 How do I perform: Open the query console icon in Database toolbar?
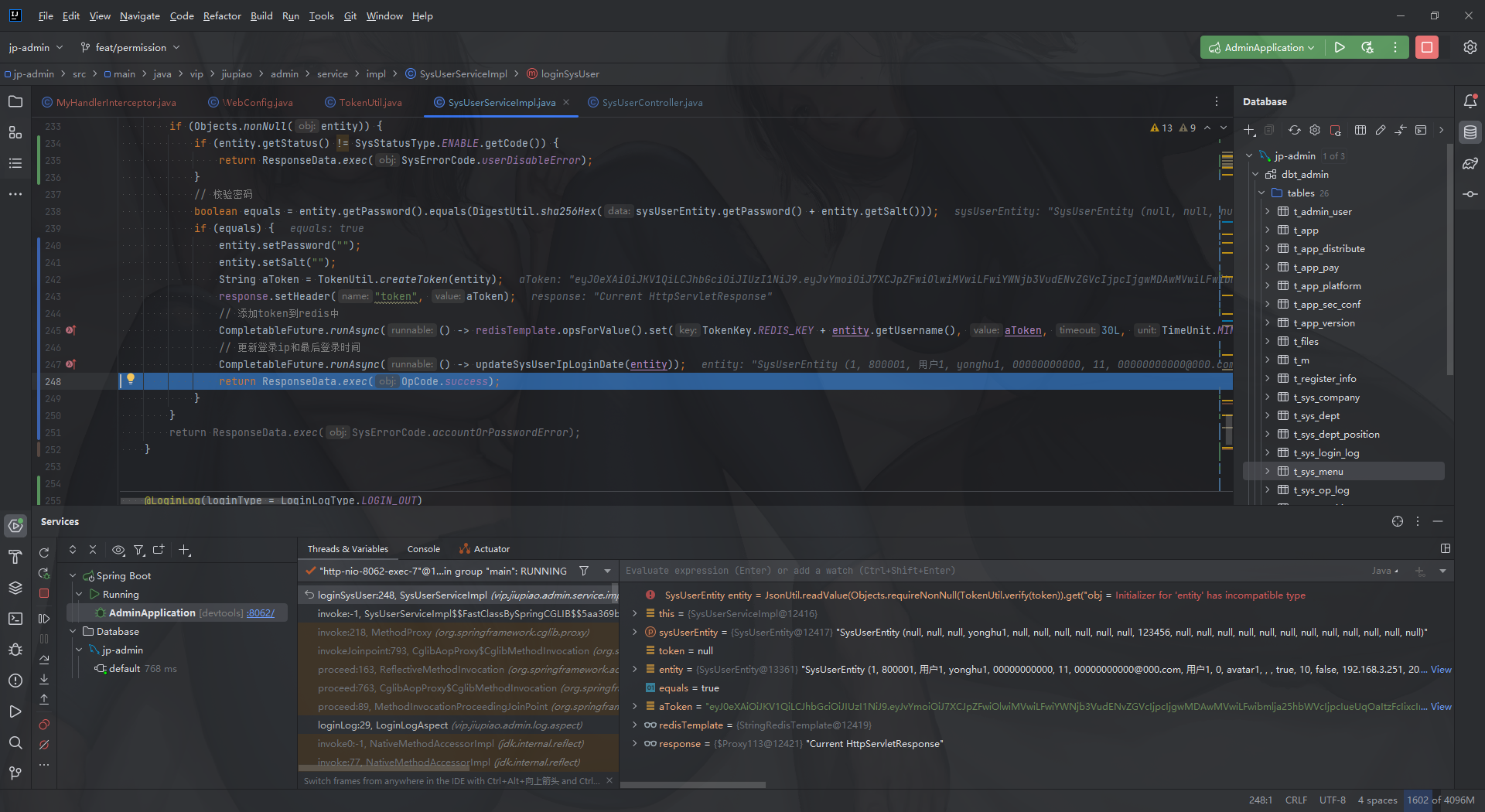click(x=1421, y=130)
